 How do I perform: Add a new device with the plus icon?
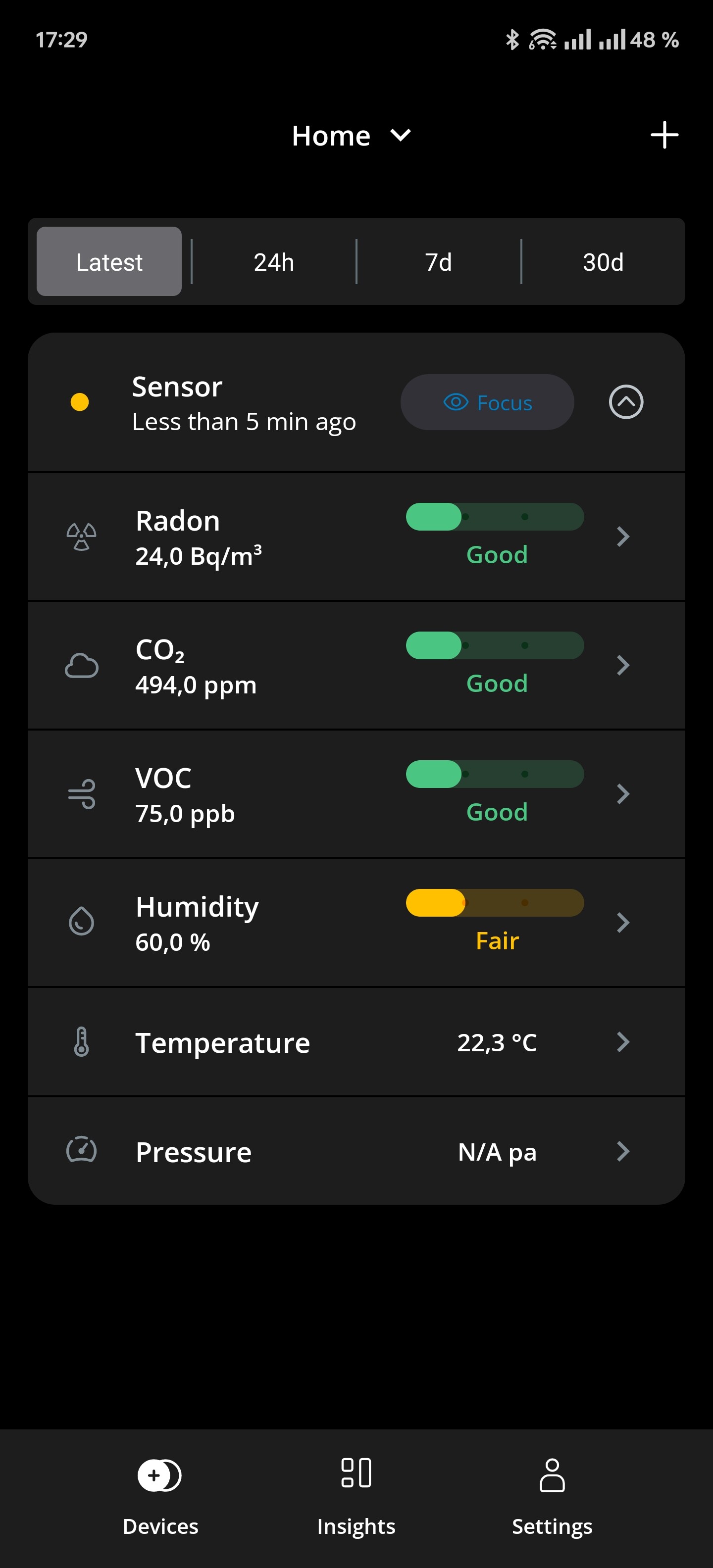(x=663, y=135)
